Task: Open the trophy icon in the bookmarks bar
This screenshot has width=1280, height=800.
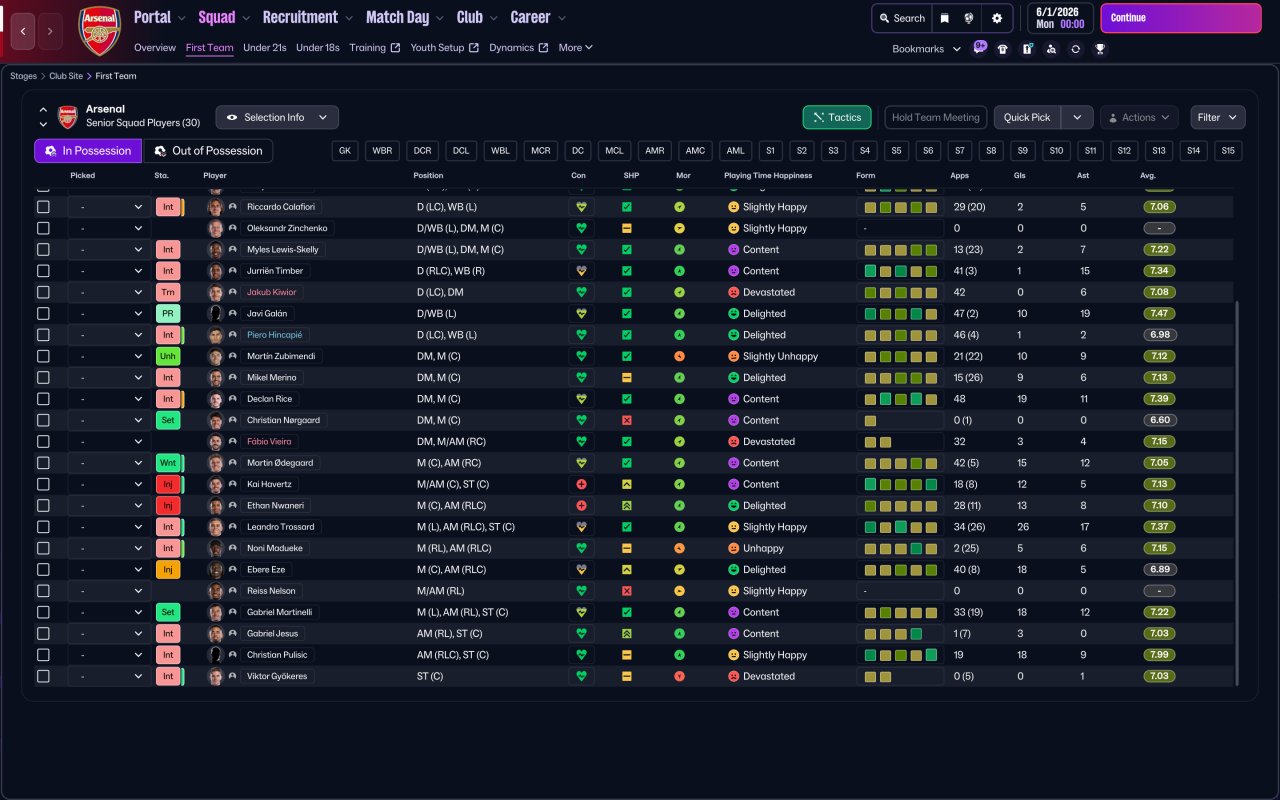Action: [x=1100, y=49]
